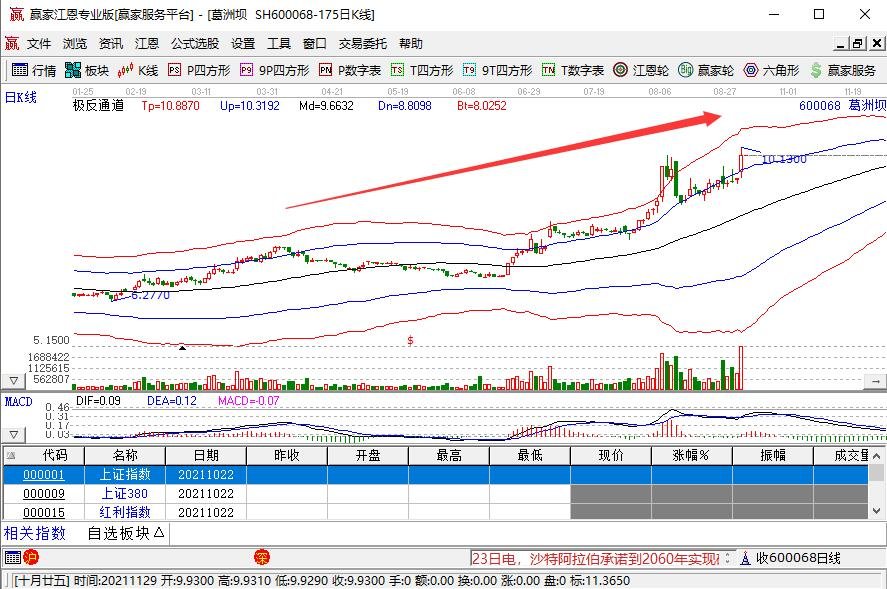
Task: Sort by the 振幅 column header
Action: [x=773, y=455]
